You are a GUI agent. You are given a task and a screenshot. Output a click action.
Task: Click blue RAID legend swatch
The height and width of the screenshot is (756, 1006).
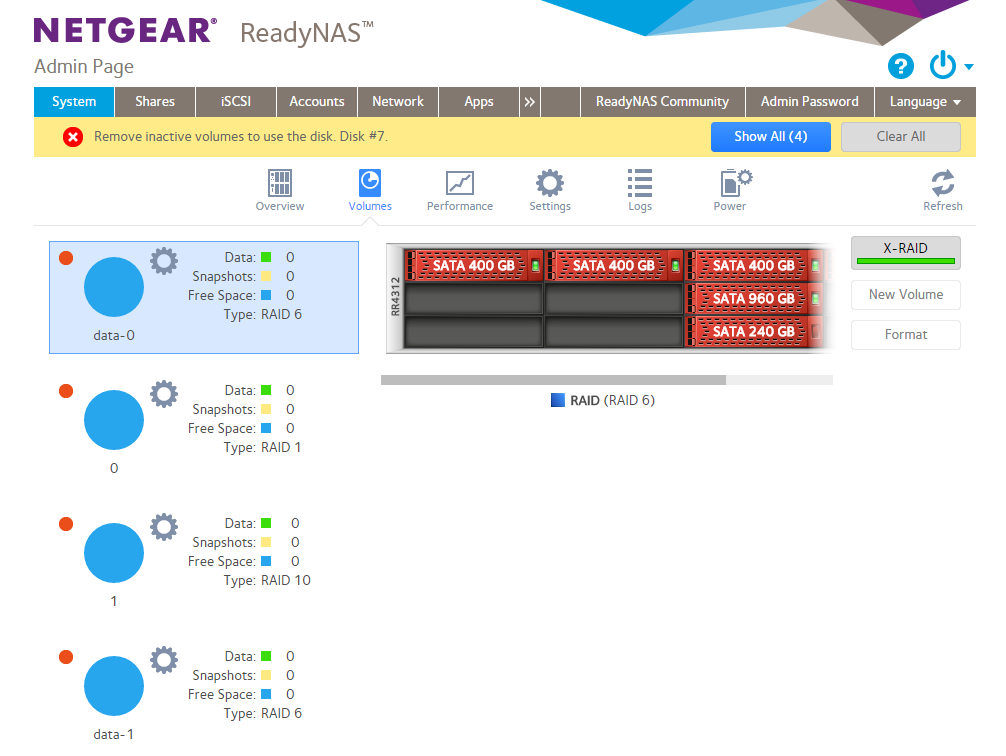pos(558,400)
